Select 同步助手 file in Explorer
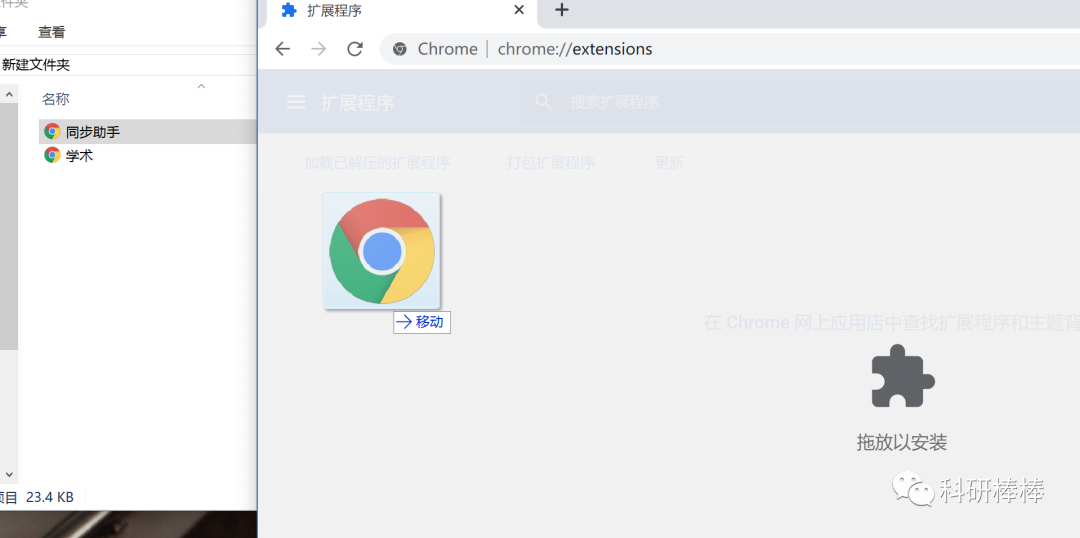Viewport: 1080px width, 538px height. 148,132
